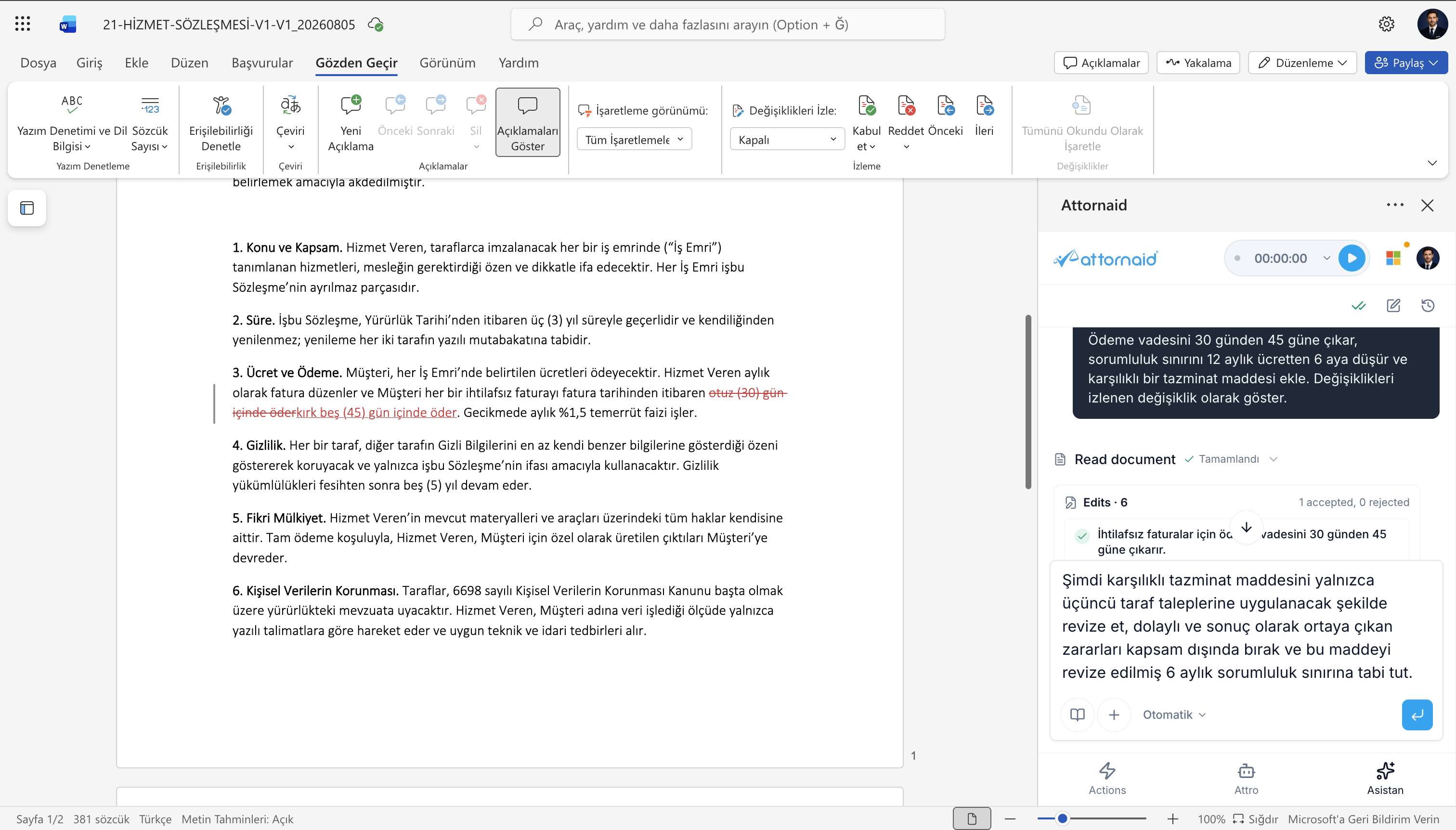The width and height of the screenshot is (1456, 830).
Task: Open Sözcük Sayısı tool
Action: (x=150, y=123)
